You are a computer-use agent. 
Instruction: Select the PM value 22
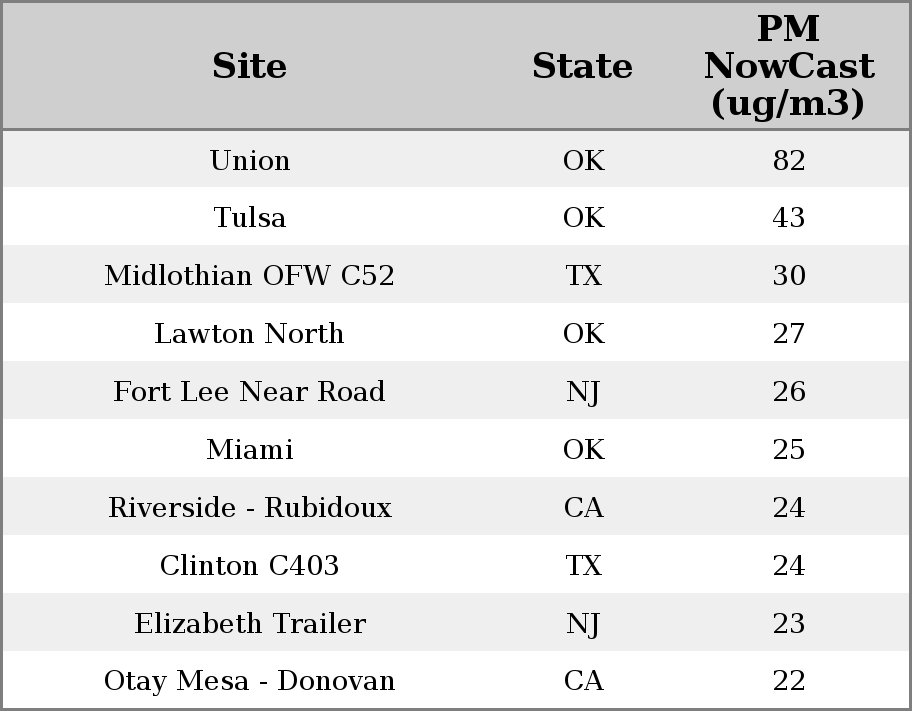[x=788, y=681]
